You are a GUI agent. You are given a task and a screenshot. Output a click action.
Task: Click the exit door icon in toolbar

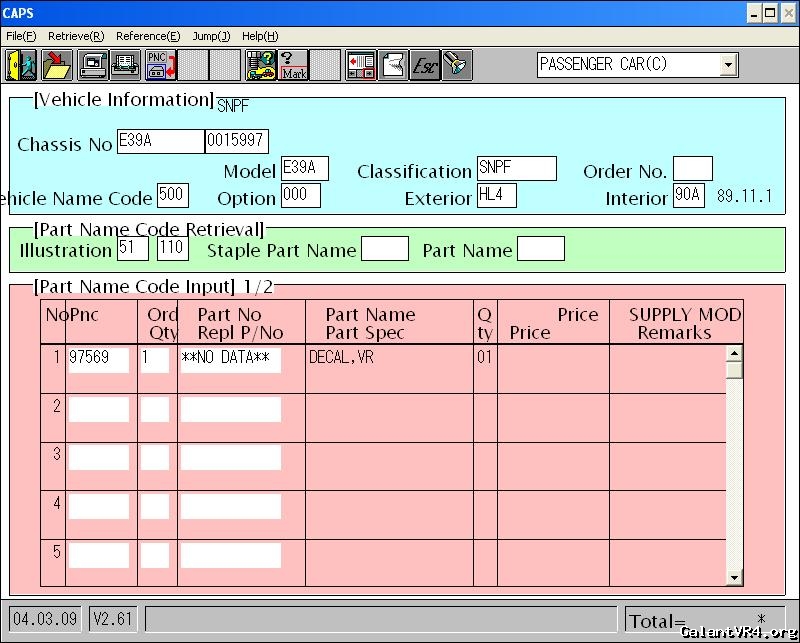pyautogui.click(x=20, y=65)
